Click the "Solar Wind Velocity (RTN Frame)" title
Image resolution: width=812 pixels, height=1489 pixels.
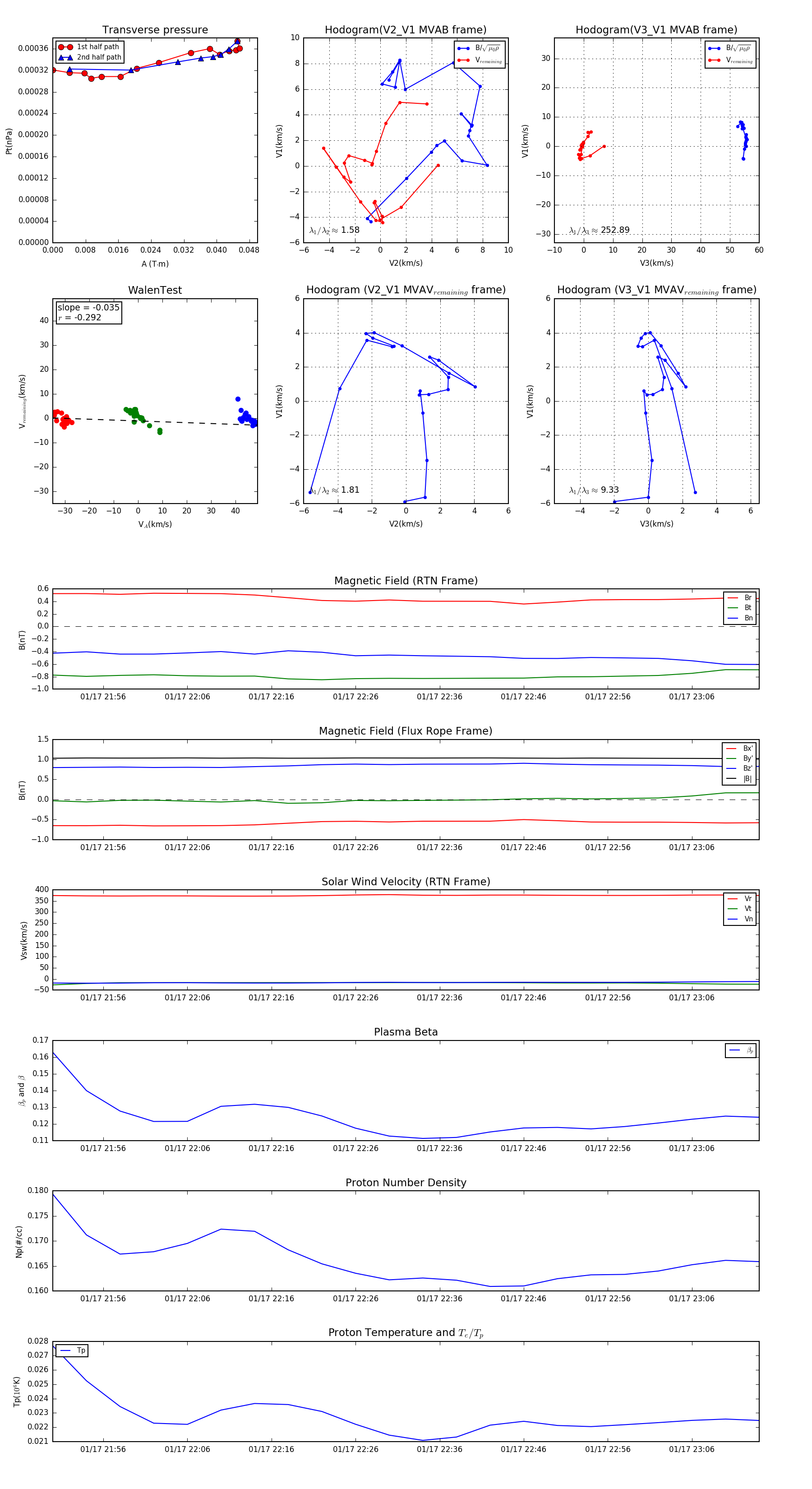click(406, 882)
